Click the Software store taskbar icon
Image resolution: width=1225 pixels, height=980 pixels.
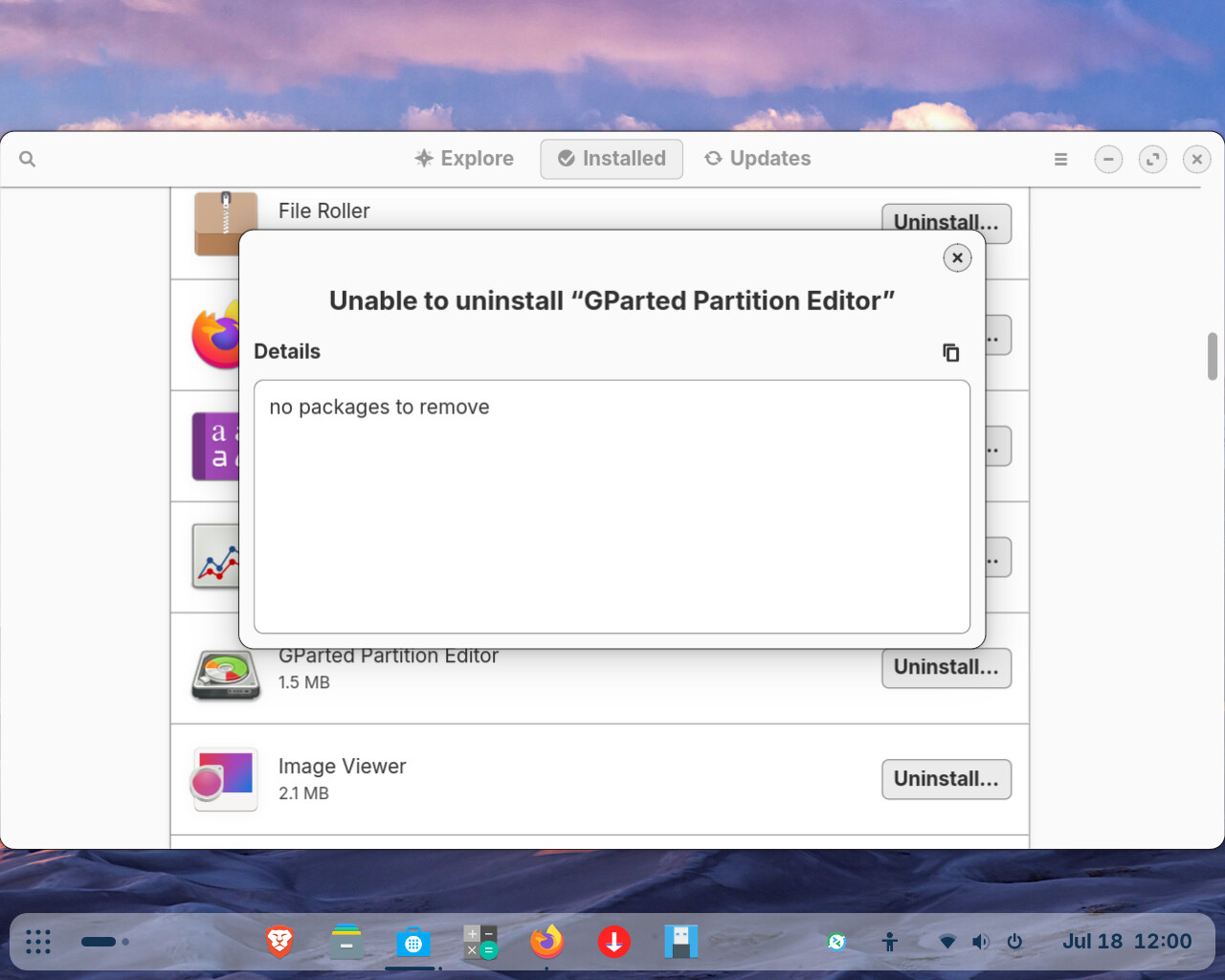coord(413,942)
